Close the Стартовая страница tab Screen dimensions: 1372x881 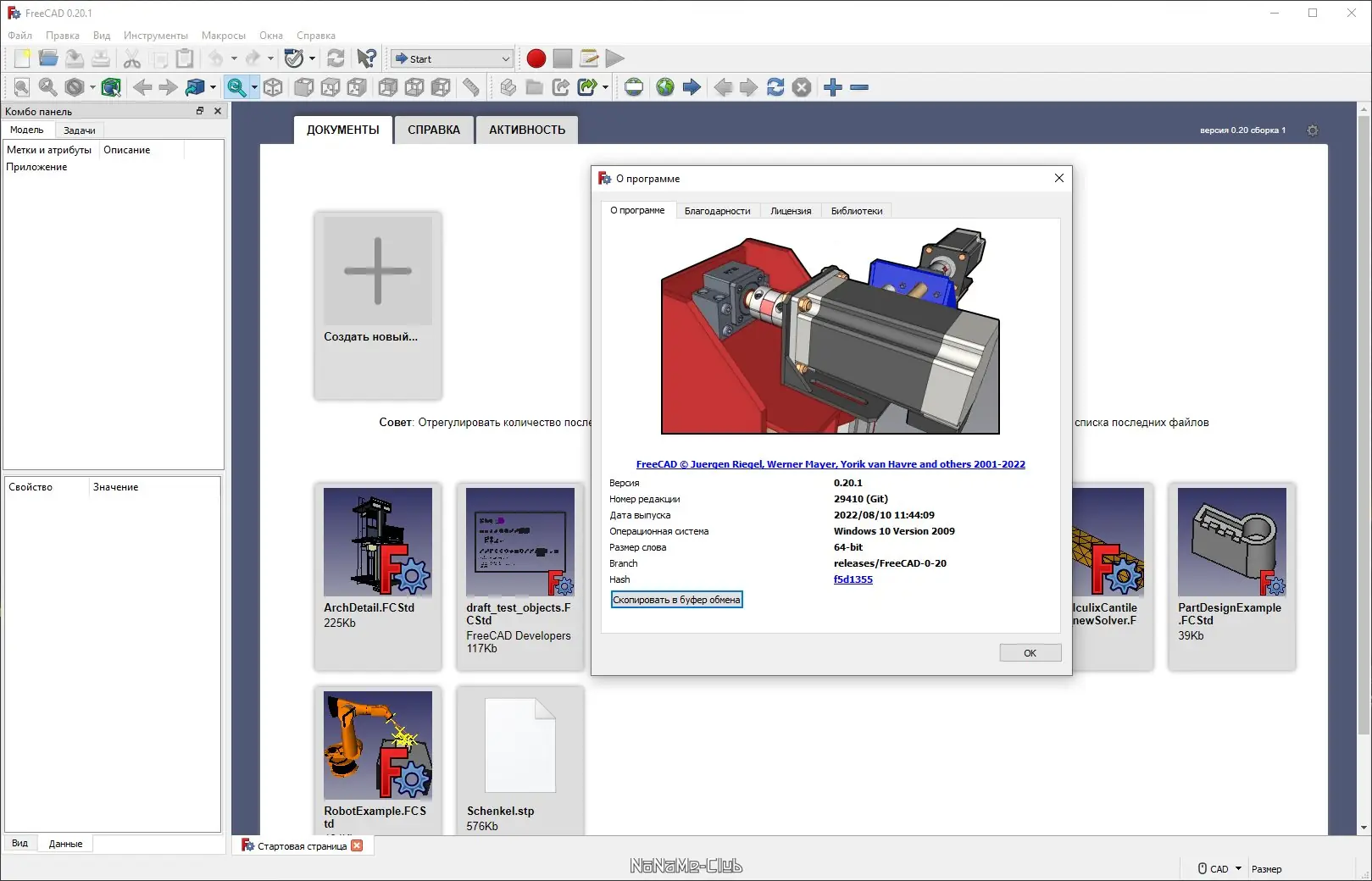(x=357, y=845)
